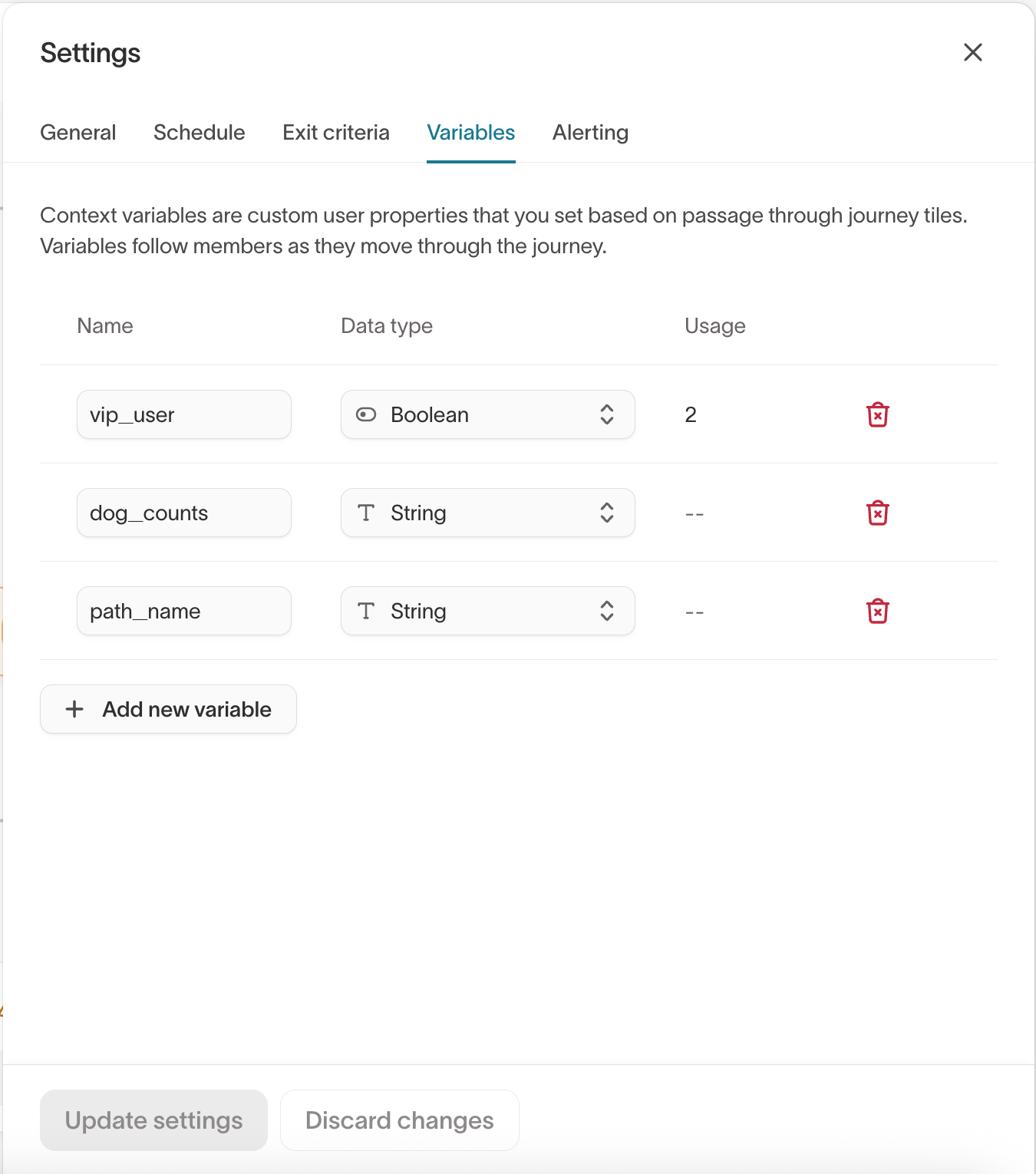This screenshot has width=1036, height=1174.
Task: Delete the path_name variable
Action: point(877,611)
